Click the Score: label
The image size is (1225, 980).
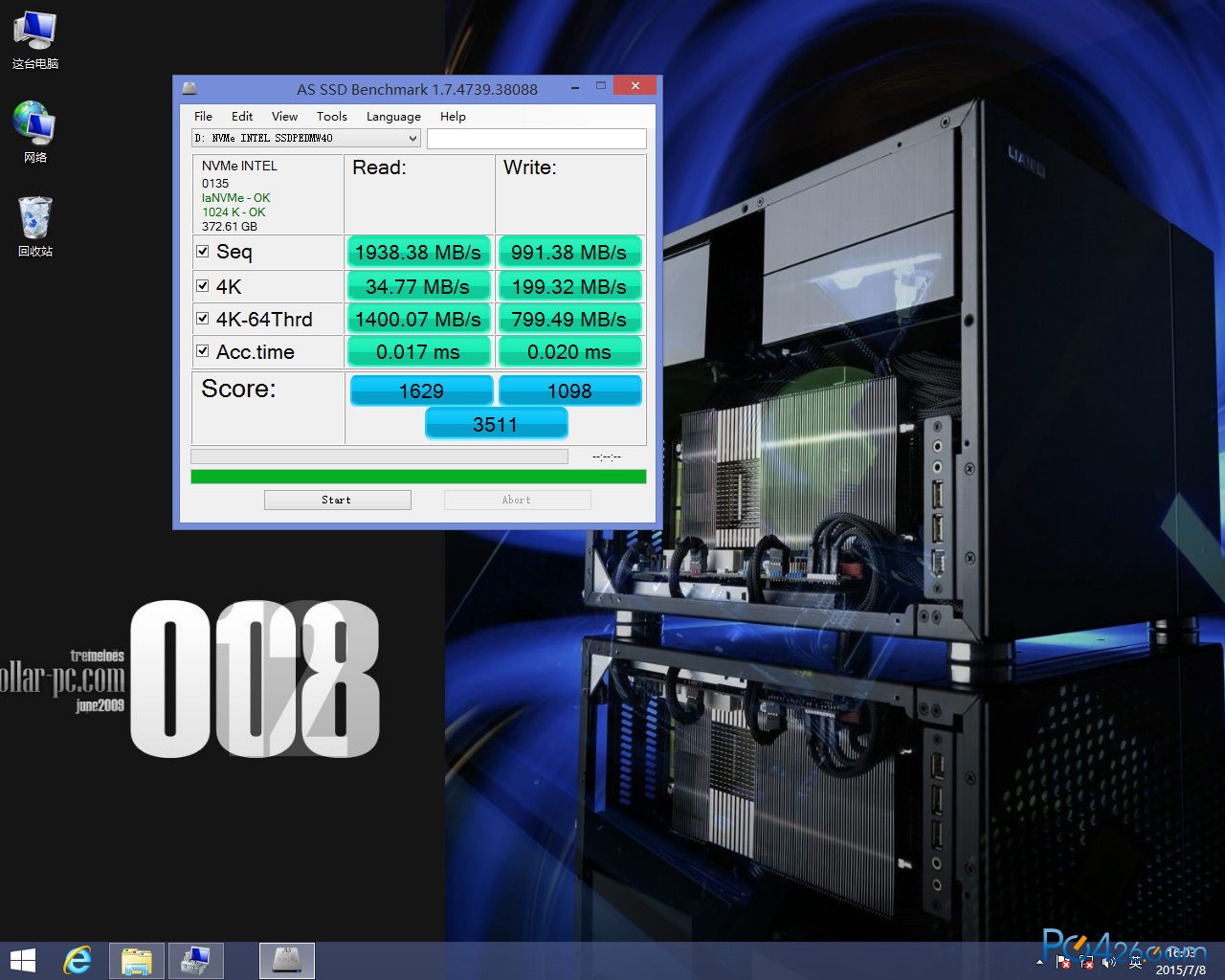point(238,389)
